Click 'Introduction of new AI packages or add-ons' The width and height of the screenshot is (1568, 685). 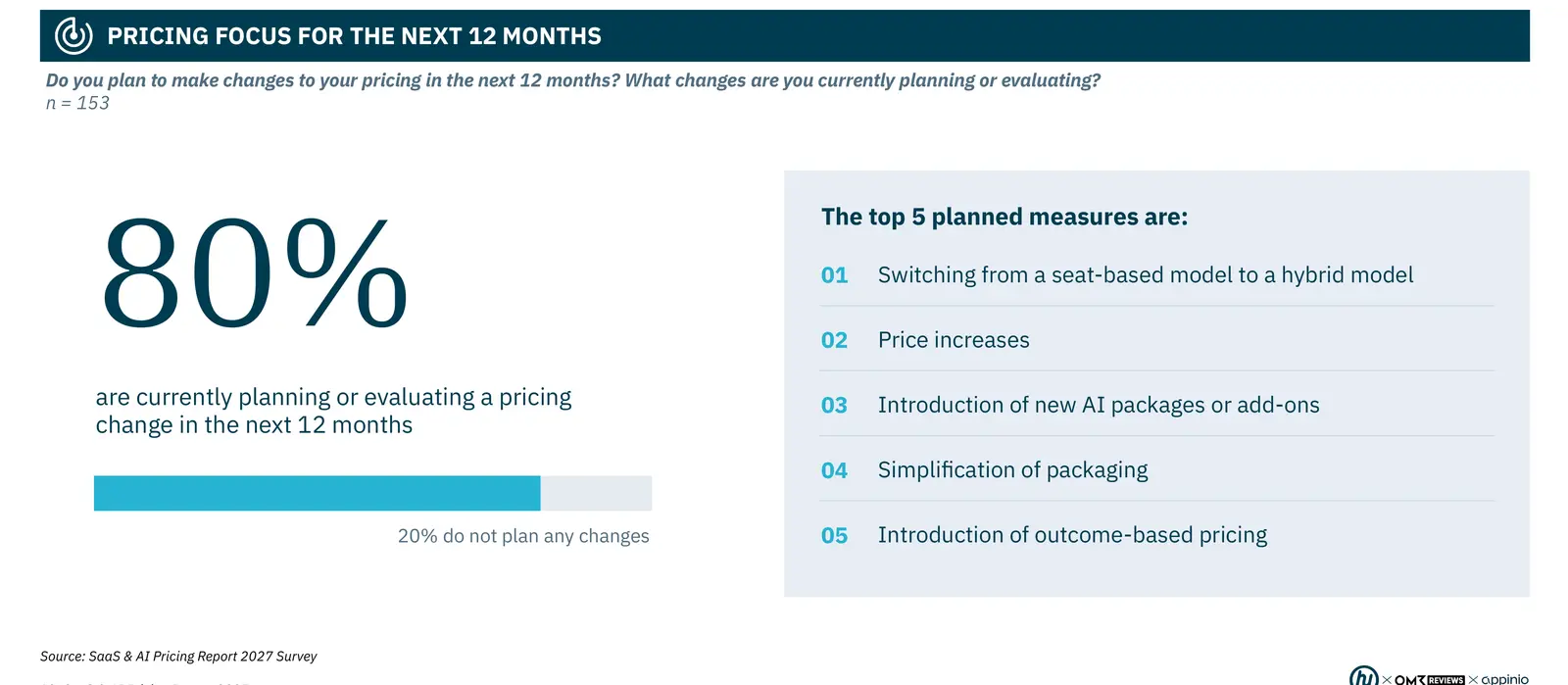coord(1099,405)
